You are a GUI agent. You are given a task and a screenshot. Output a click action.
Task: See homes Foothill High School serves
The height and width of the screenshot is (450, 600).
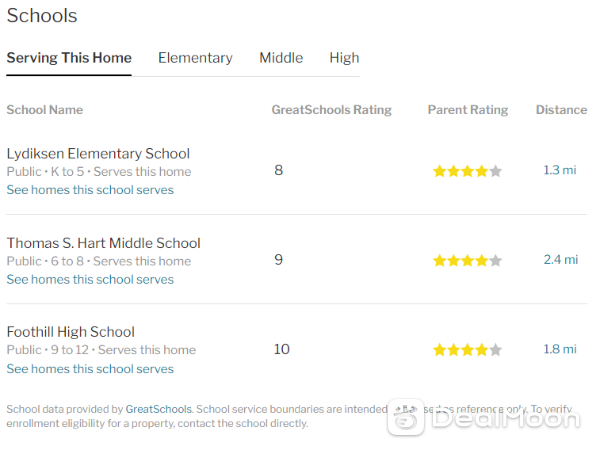(90, 369)
